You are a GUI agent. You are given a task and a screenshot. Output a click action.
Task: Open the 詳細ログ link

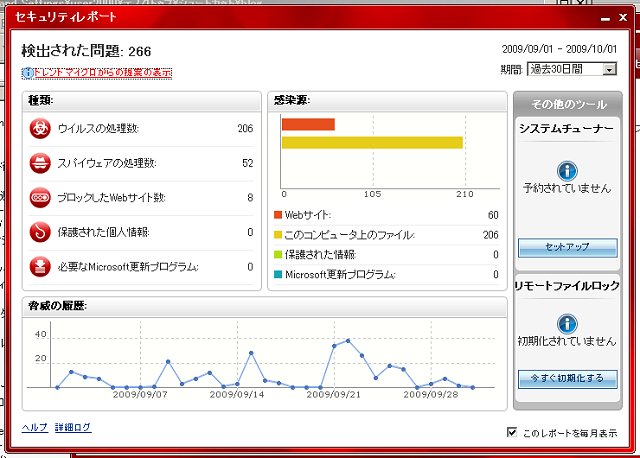coord(73,427)
